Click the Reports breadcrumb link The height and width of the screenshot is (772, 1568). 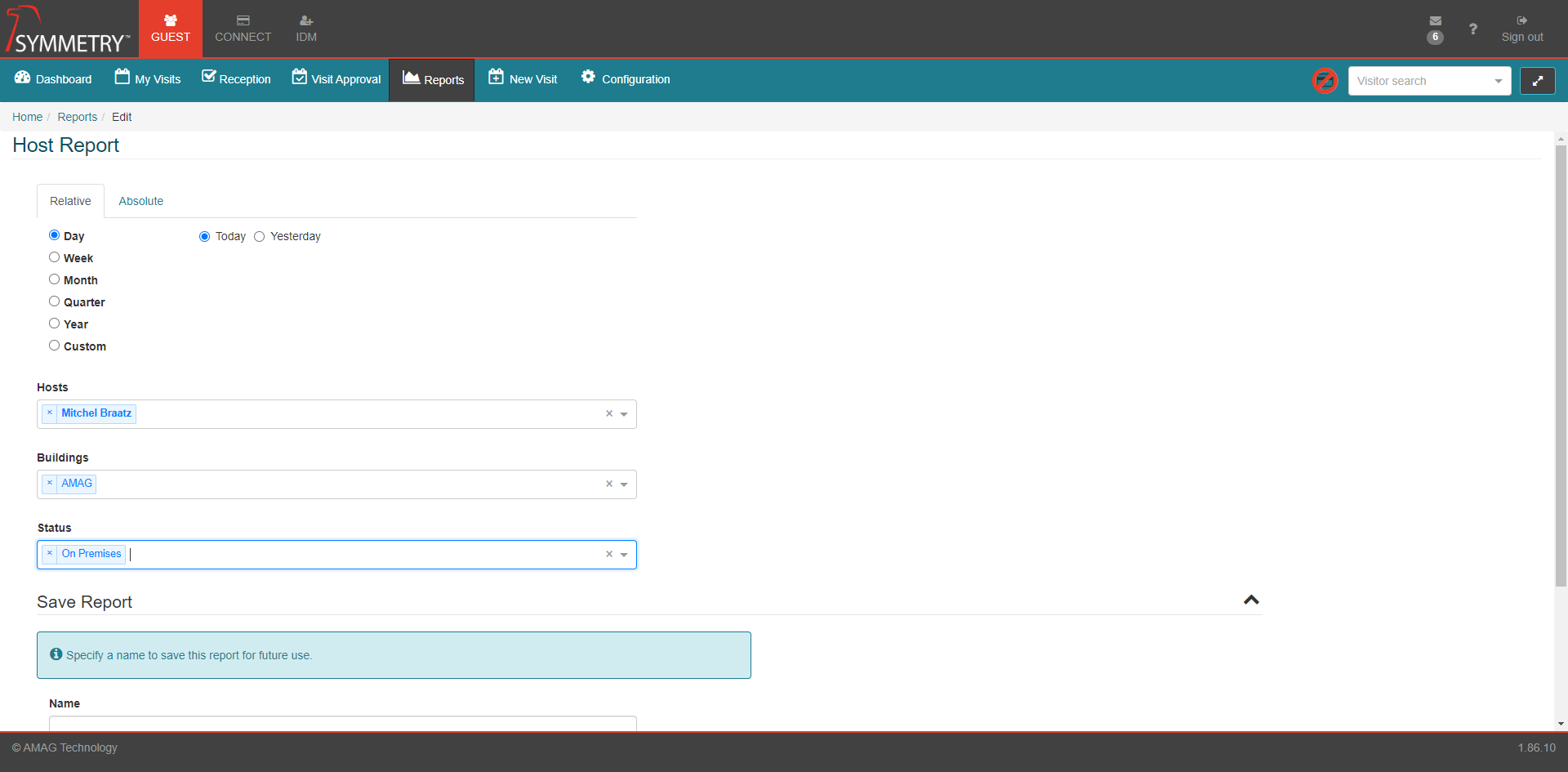77,117
